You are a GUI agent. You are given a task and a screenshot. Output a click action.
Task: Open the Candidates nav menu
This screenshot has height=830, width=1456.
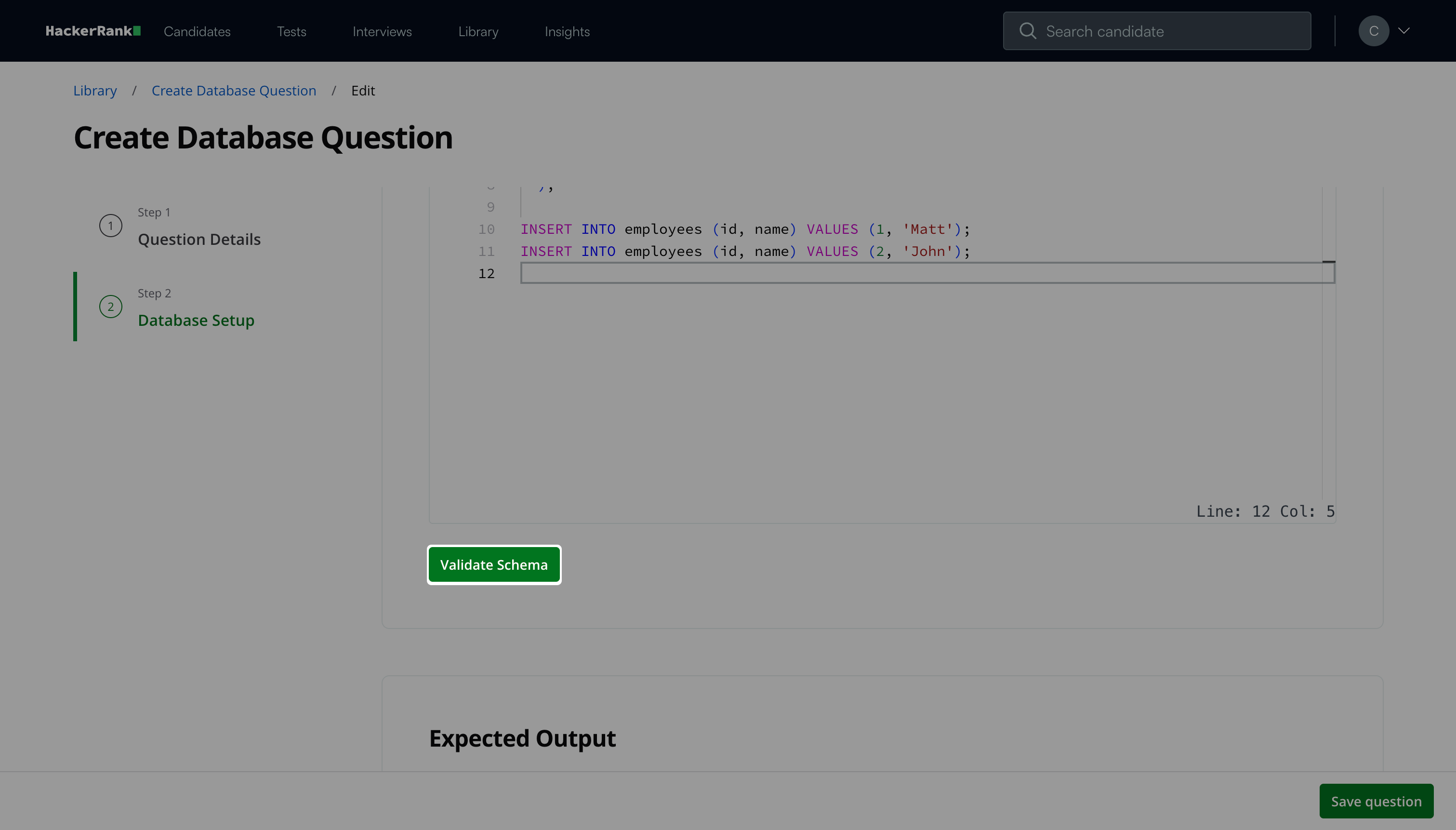click(x=197, y=32)
